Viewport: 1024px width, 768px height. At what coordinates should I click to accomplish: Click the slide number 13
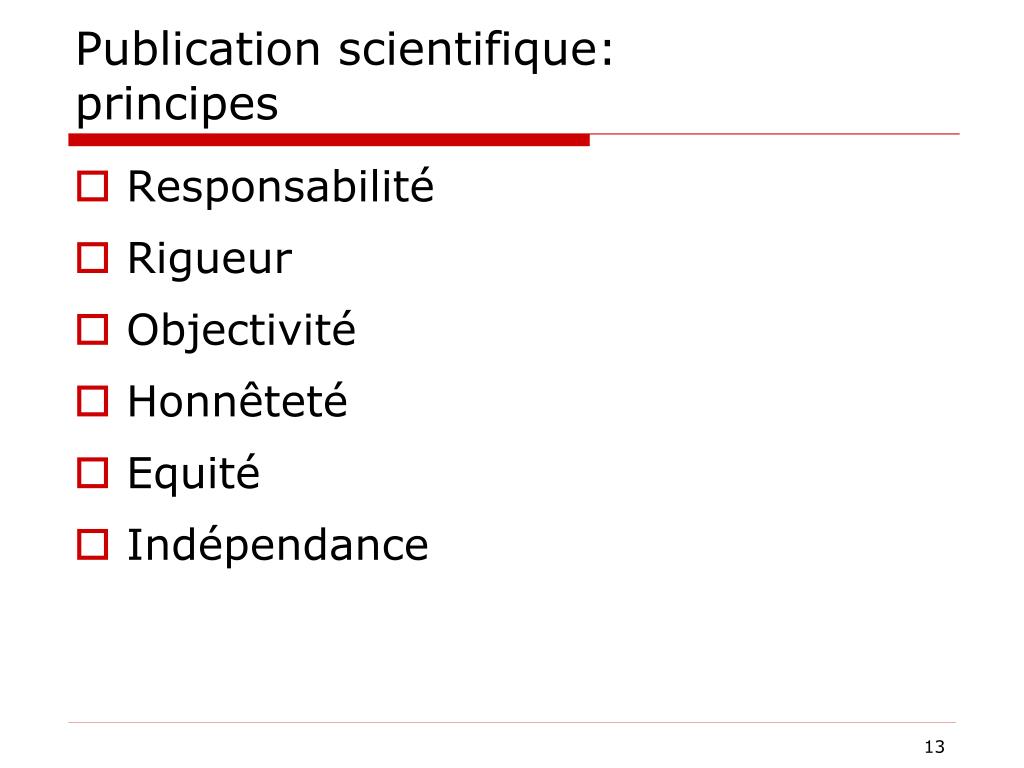click(935, 746)
